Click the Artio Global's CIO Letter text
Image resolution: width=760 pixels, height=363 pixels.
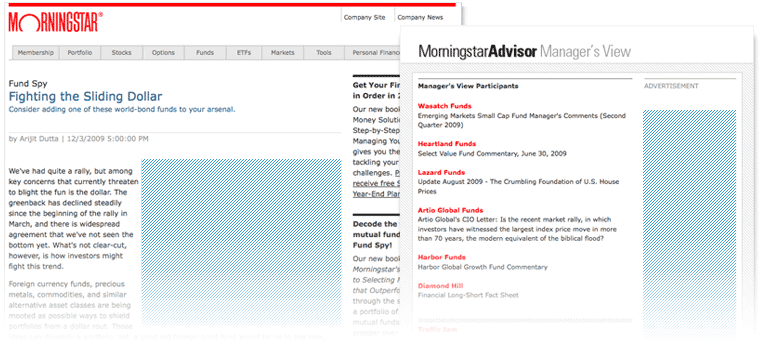click(x=517, y=229)
